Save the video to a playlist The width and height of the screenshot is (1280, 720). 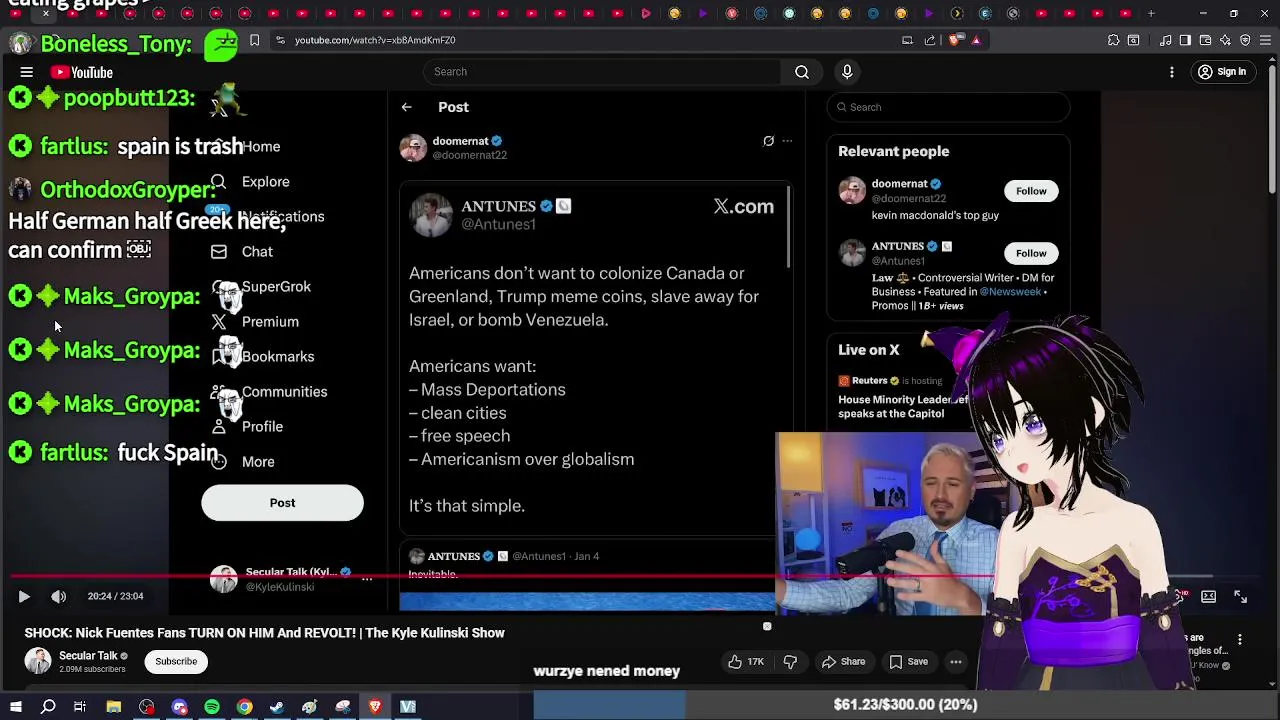[908, 661]
